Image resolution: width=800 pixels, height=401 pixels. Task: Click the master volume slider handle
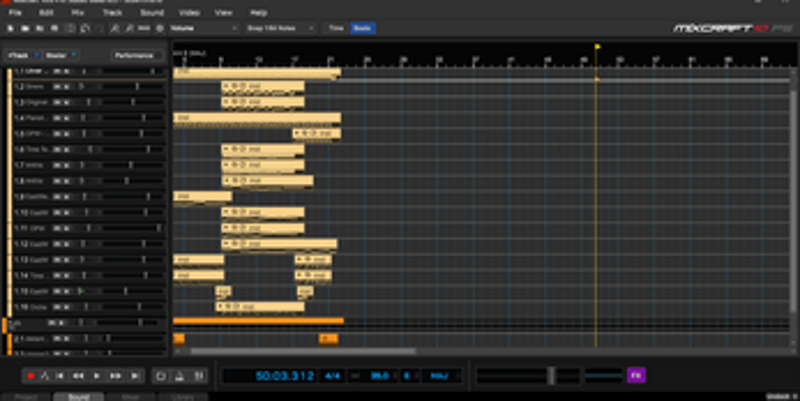550,375
